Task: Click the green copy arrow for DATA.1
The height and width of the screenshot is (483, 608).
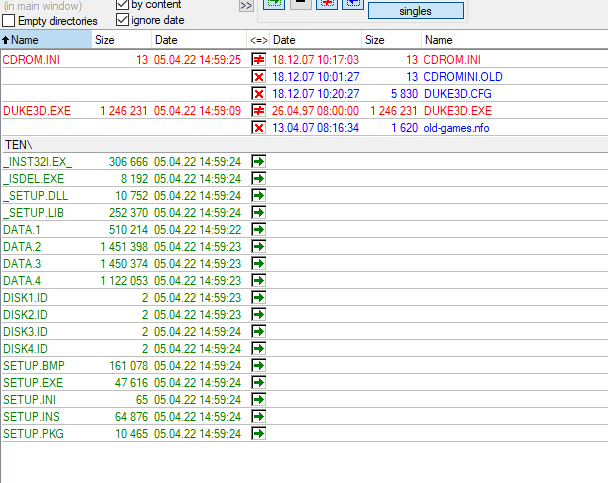Action: point(258,230)
